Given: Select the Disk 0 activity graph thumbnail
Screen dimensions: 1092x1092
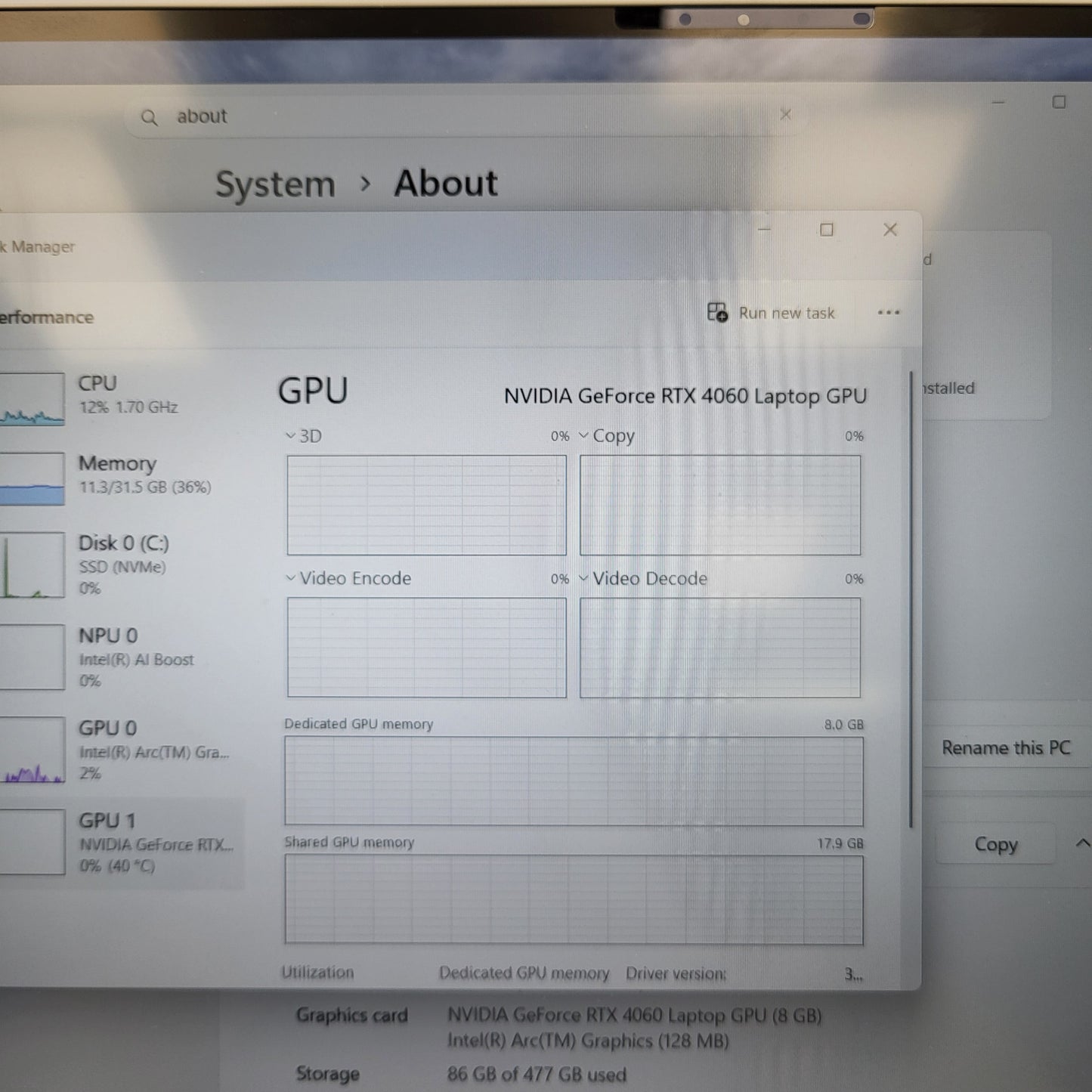Looking at the screenshot, I should 32,565.
